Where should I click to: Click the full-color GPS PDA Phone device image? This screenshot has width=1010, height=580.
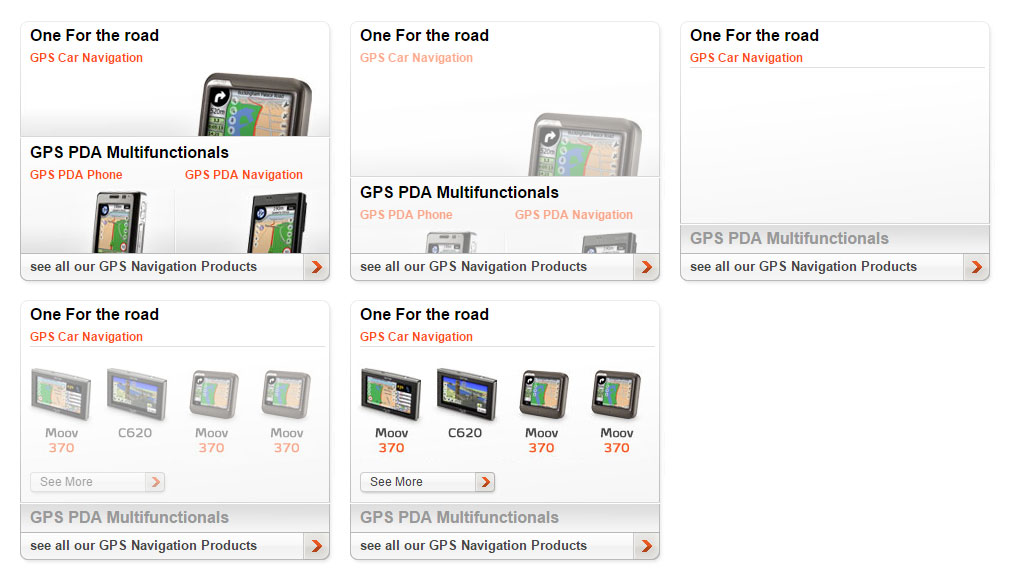tap(120, 222)
